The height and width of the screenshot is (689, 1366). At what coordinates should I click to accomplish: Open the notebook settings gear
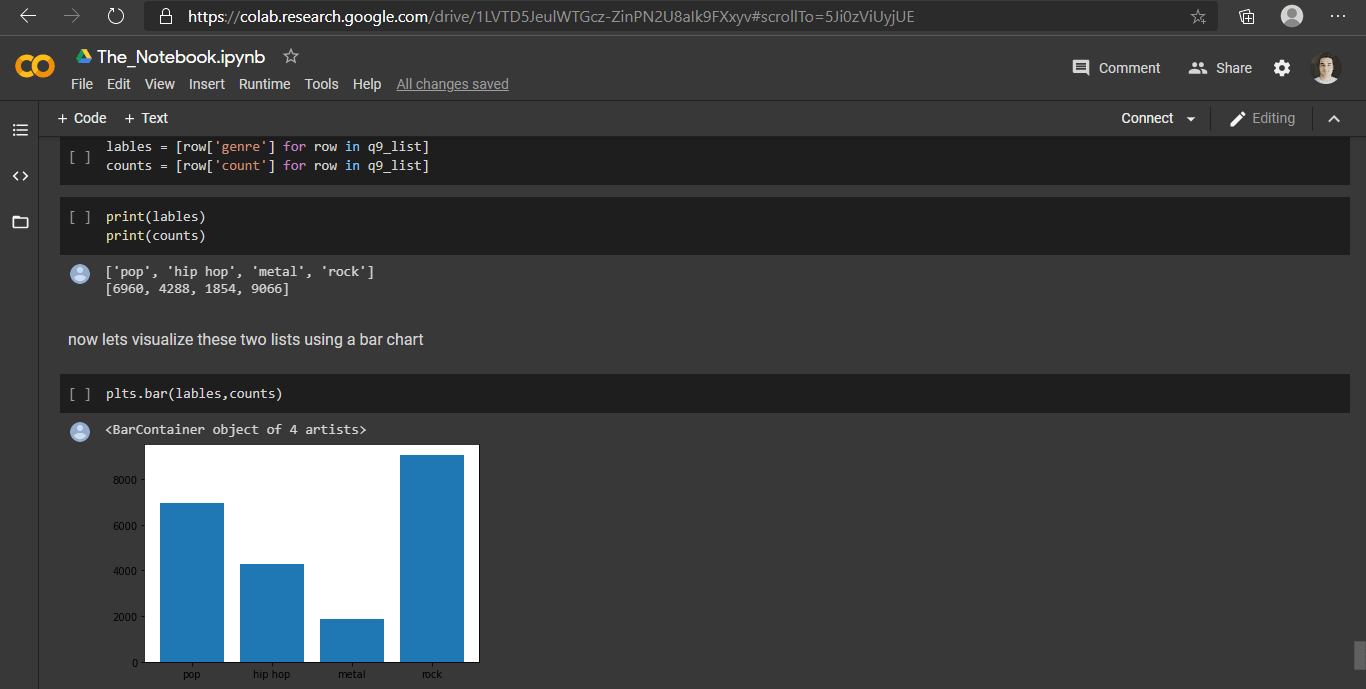(1282, 67)
